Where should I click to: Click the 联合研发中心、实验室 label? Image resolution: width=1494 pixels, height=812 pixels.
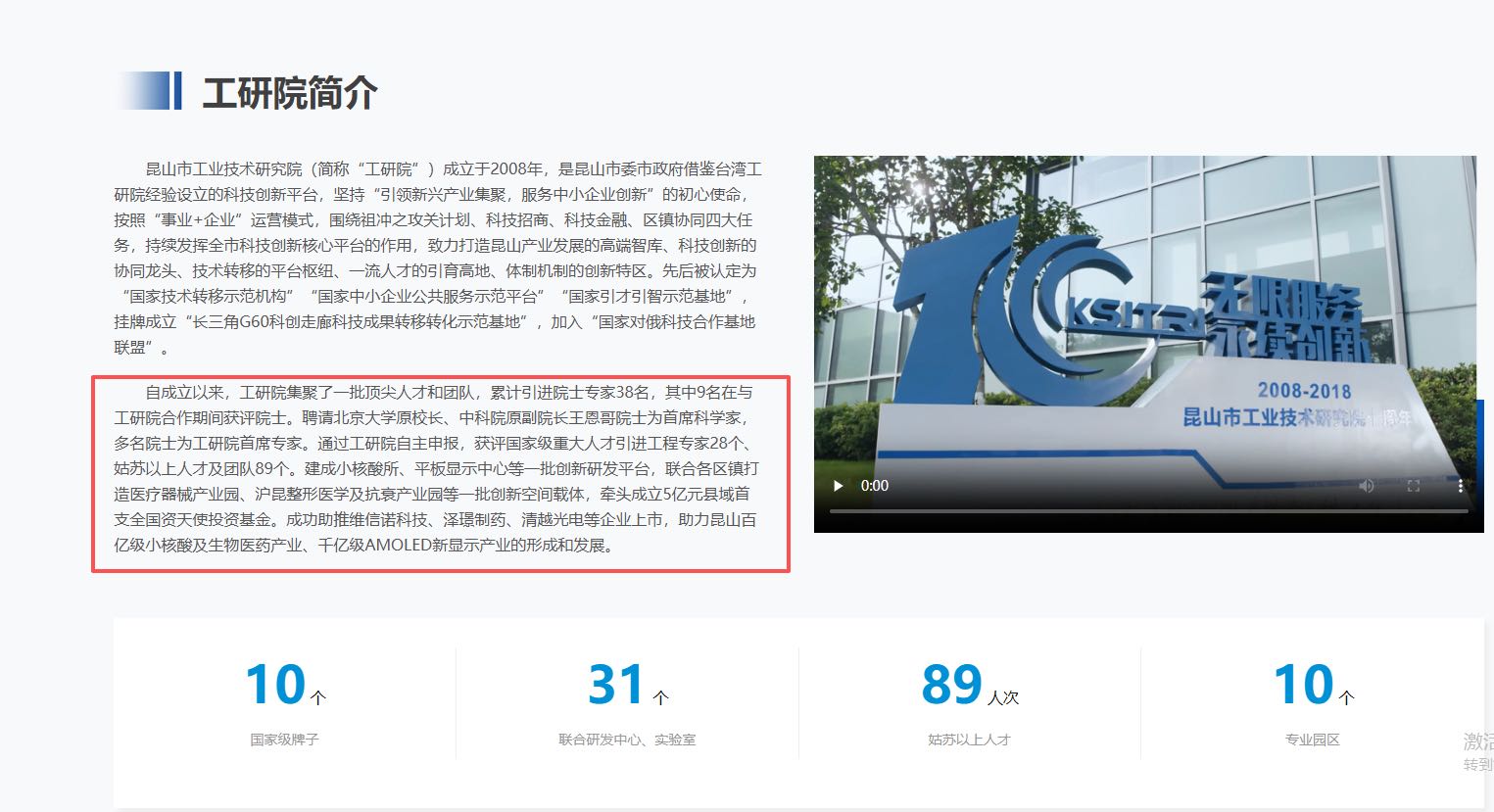pyautogui.click(x=627, y=740)
